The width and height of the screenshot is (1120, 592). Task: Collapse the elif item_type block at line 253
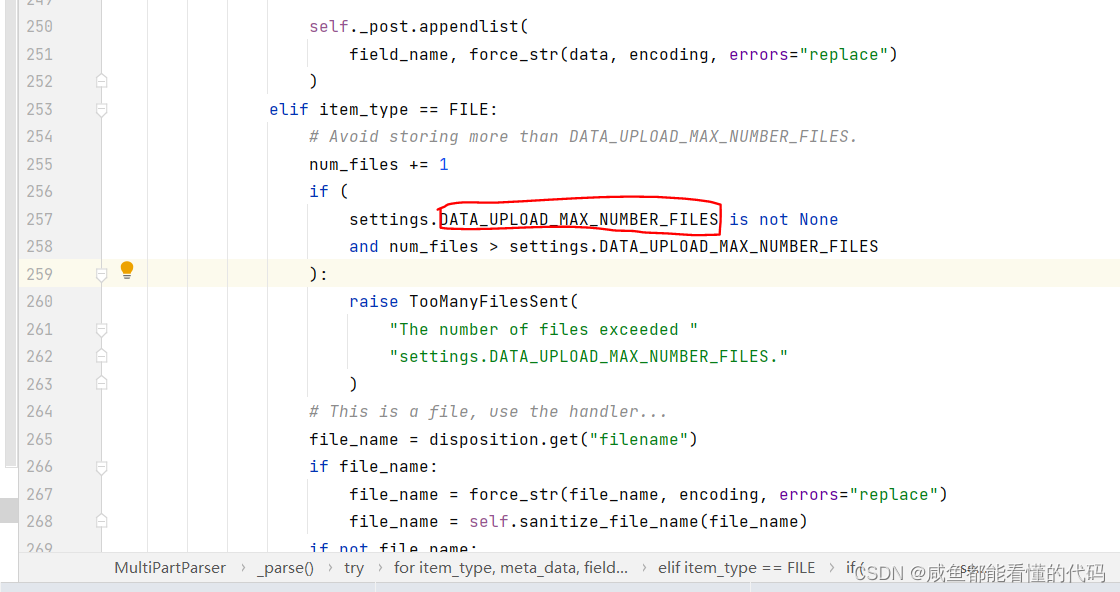click(101, 108)
